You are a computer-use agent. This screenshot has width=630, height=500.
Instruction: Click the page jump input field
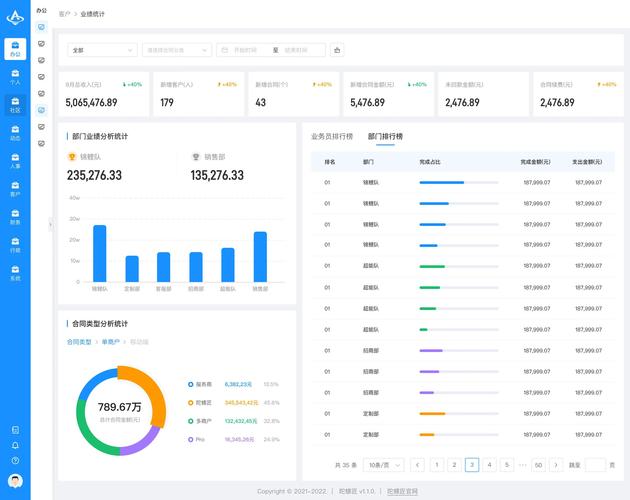595,465
